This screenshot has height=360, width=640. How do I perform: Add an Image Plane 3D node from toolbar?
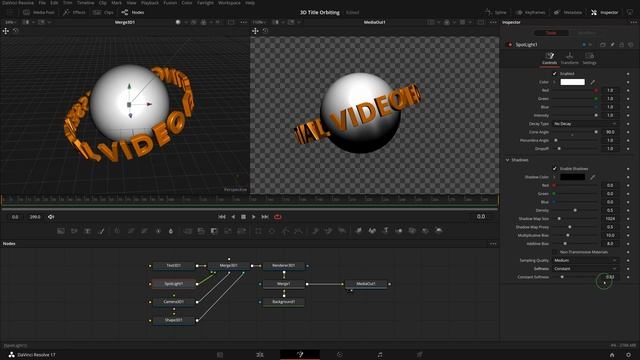(x=358, y=231)
